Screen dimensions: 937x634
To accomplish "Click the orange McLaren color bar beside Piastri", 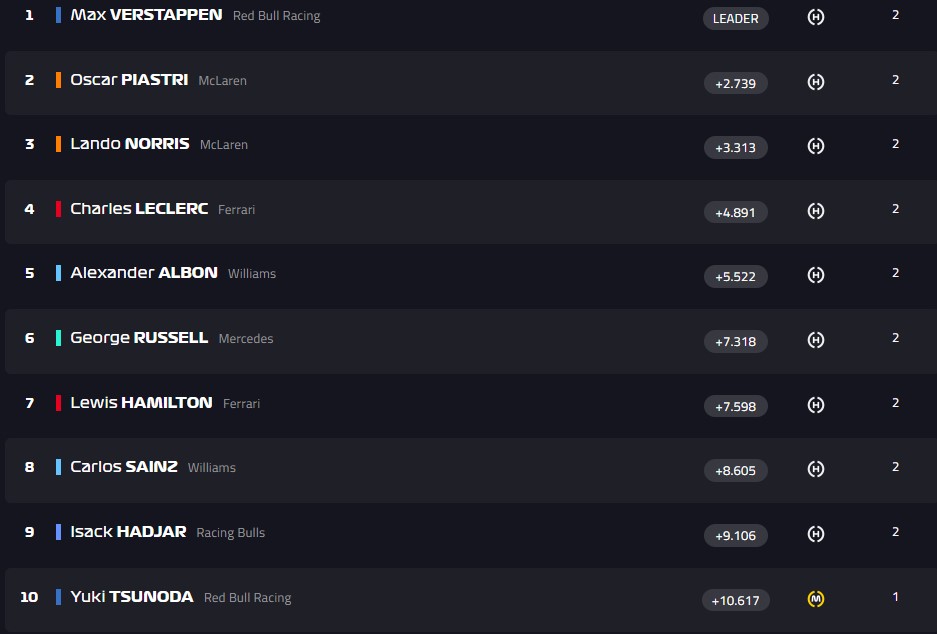I will (x=59, y=80).
